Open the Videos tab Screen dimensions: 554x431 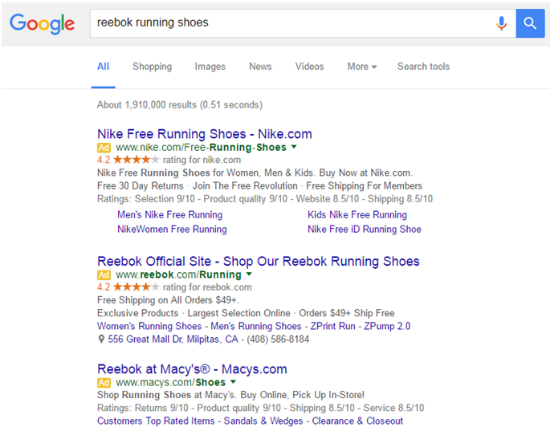click(x=310, y=66)
